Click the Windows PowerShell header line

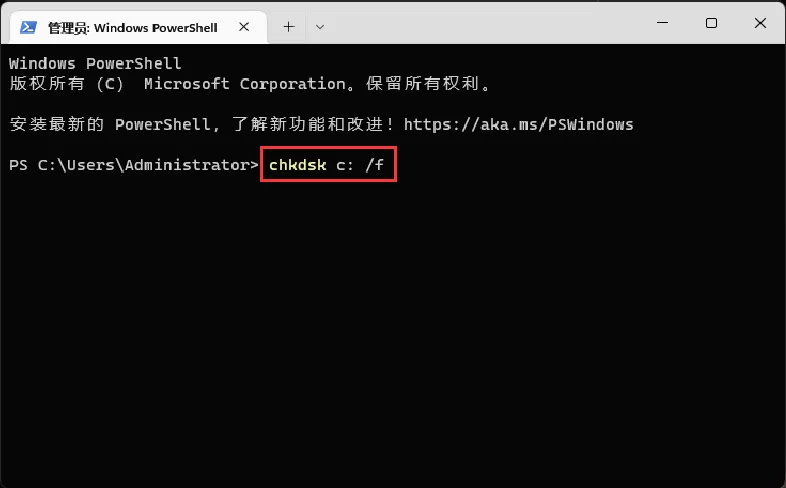[x=95, y=64]
